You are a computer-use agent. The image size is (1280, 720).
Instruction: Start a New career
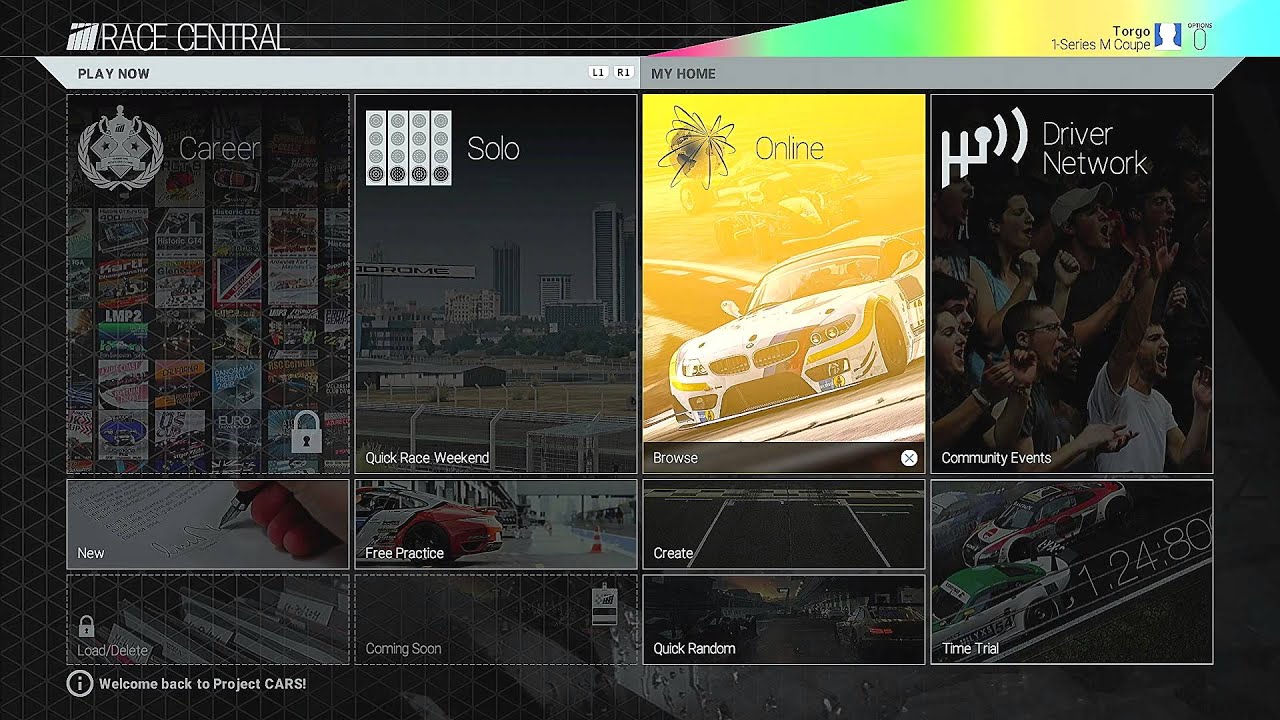[208, 524]
